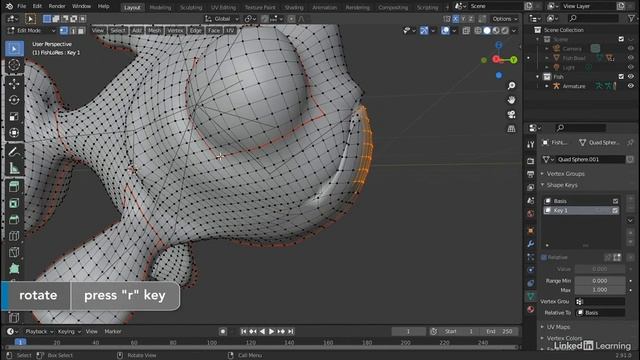This screenshot has width=640, height=360.
Task: Open the Render menu
Action: tap(57, 6)
